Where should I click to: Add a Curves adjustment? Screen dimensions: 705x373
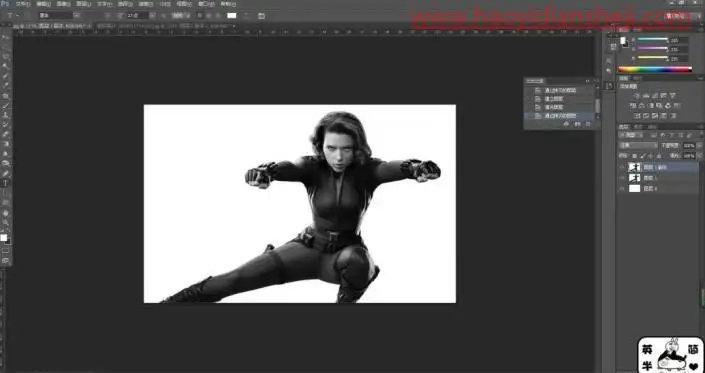tap(655, 95)
